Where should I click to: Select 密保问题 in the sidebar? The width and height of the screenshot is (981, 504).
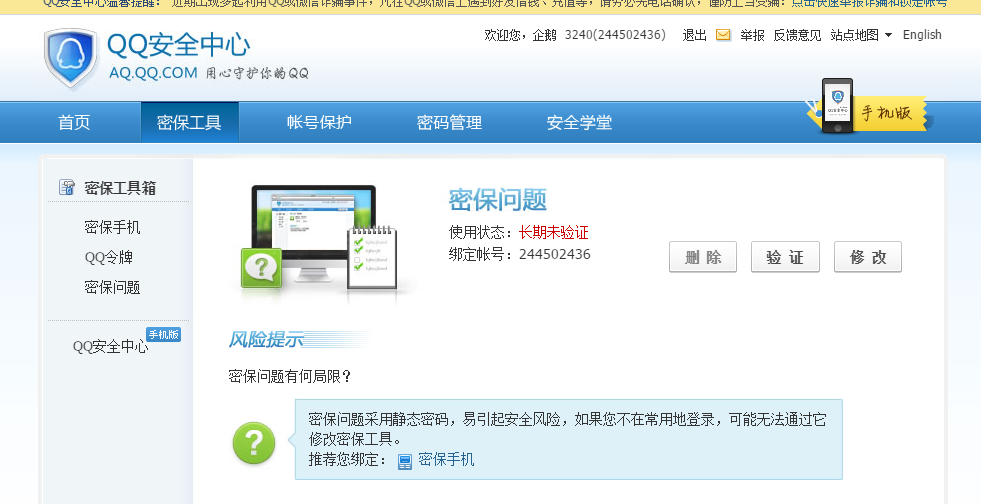(x=112, y=287)
